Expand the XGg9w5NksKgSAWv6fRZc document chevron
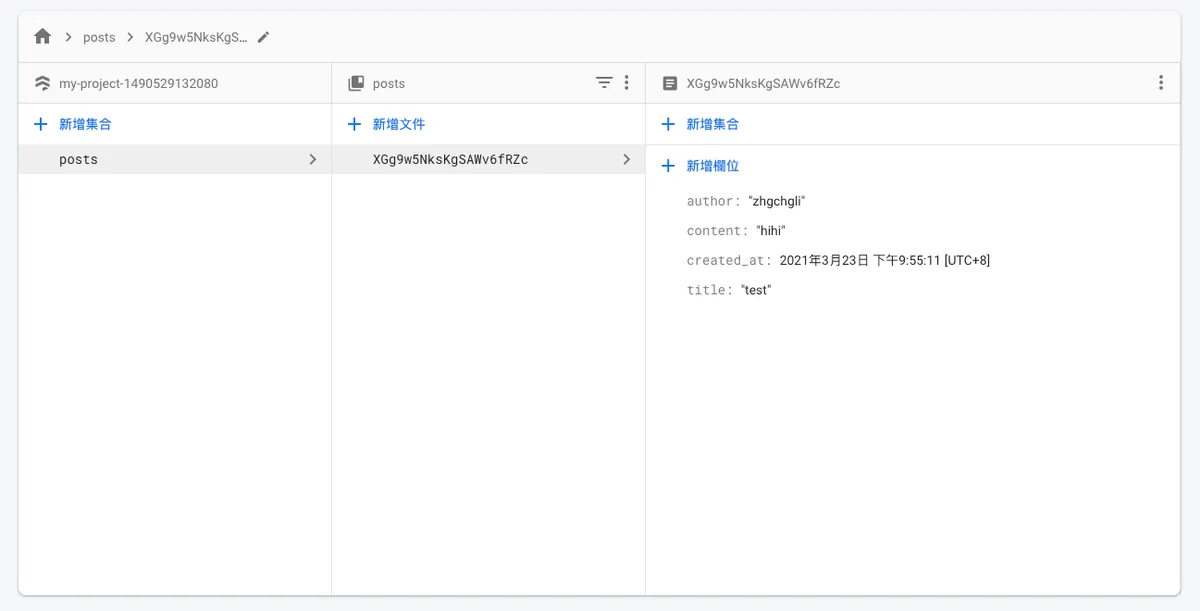Image resolution: width=1200 pixels, height=611 pixels. pos(627,159)
